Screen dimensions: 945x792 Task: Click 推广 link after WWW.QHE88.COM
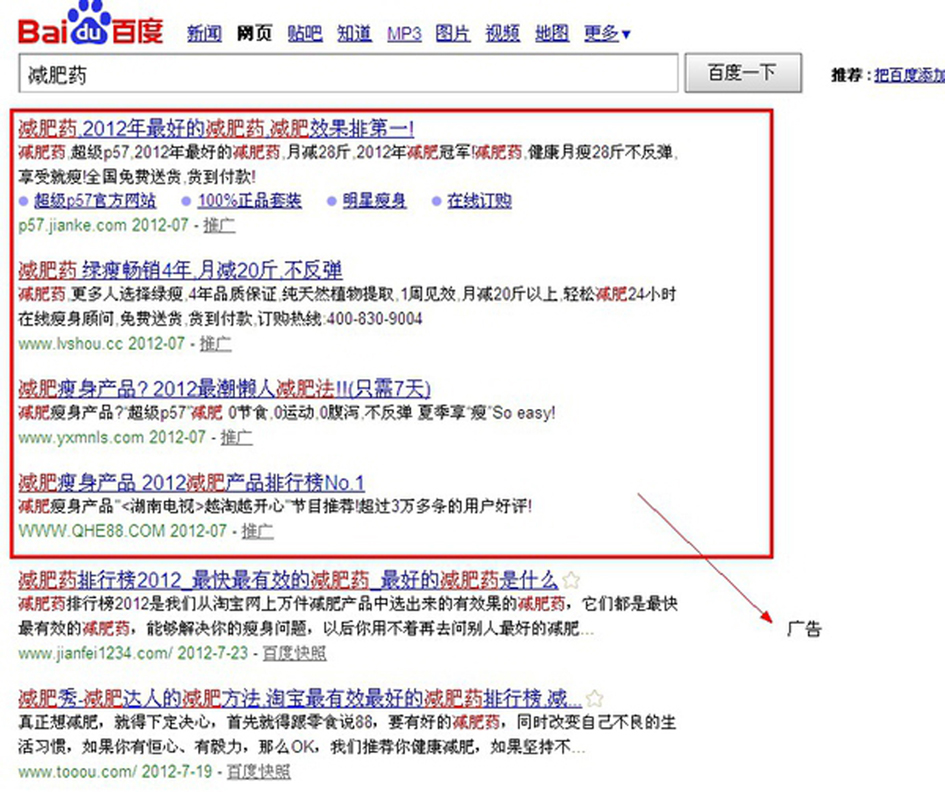point(258,531)
